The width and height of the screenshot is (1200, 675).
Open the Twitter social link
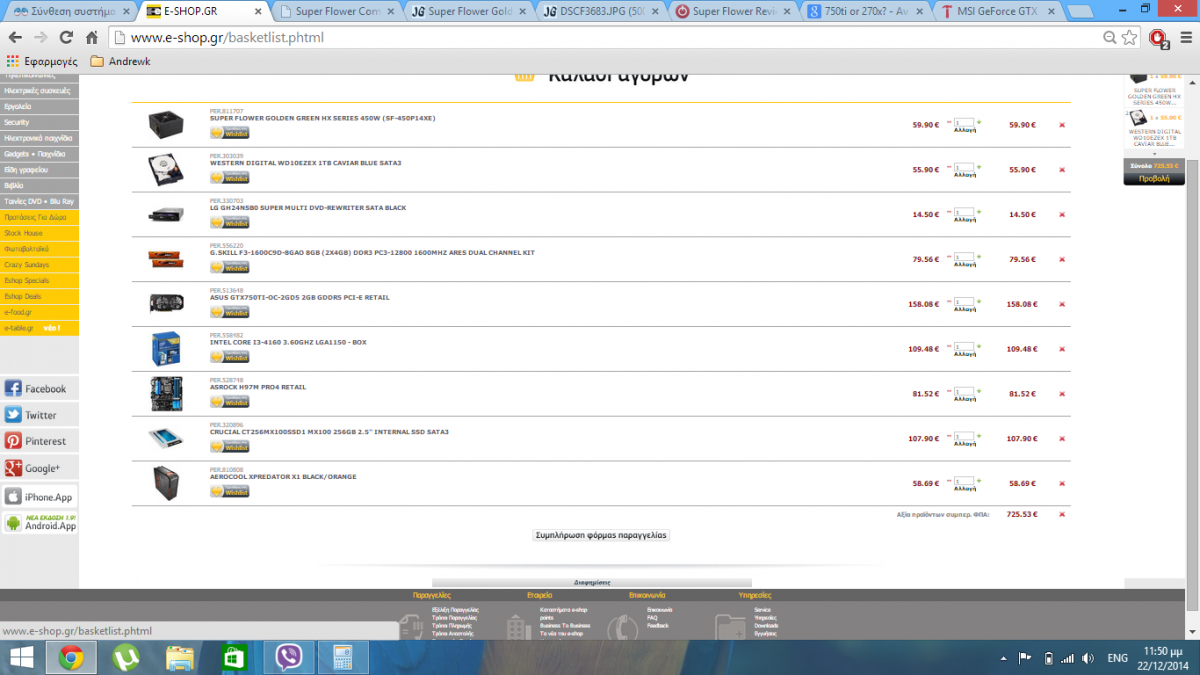coord(39,415)
